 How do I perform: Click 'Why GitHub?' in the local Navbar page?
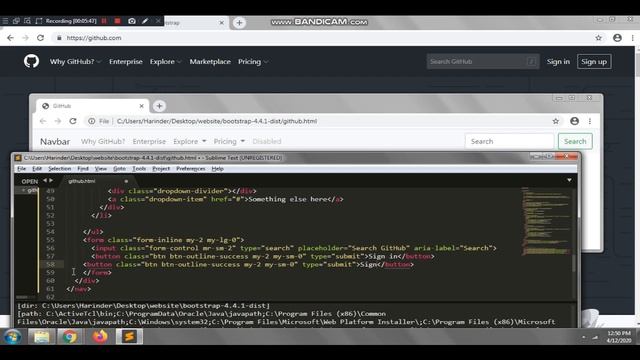pos(103,141)
